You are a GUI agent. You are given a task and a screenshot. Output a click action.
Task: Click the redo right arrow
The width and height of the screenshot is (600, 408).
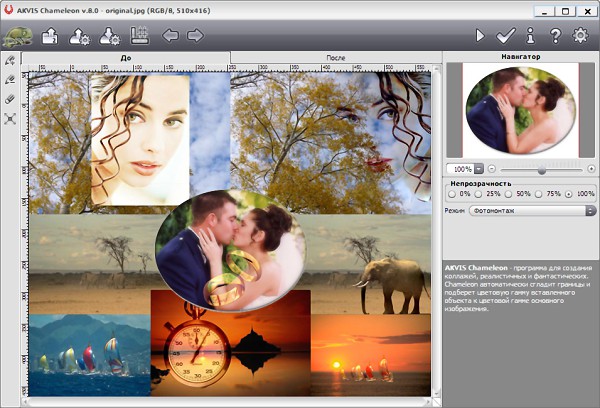[195, 36]
